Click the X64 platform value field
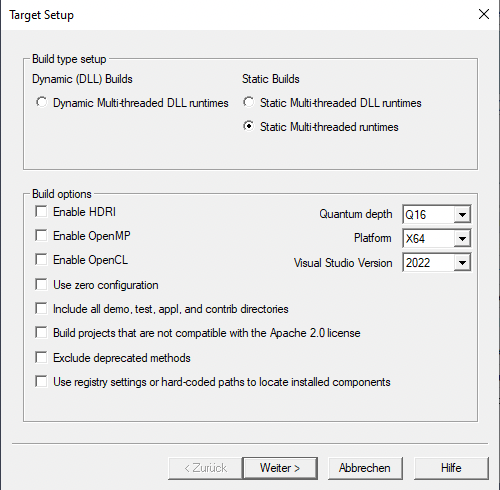 pyautogui.click(x=428, y=238)
